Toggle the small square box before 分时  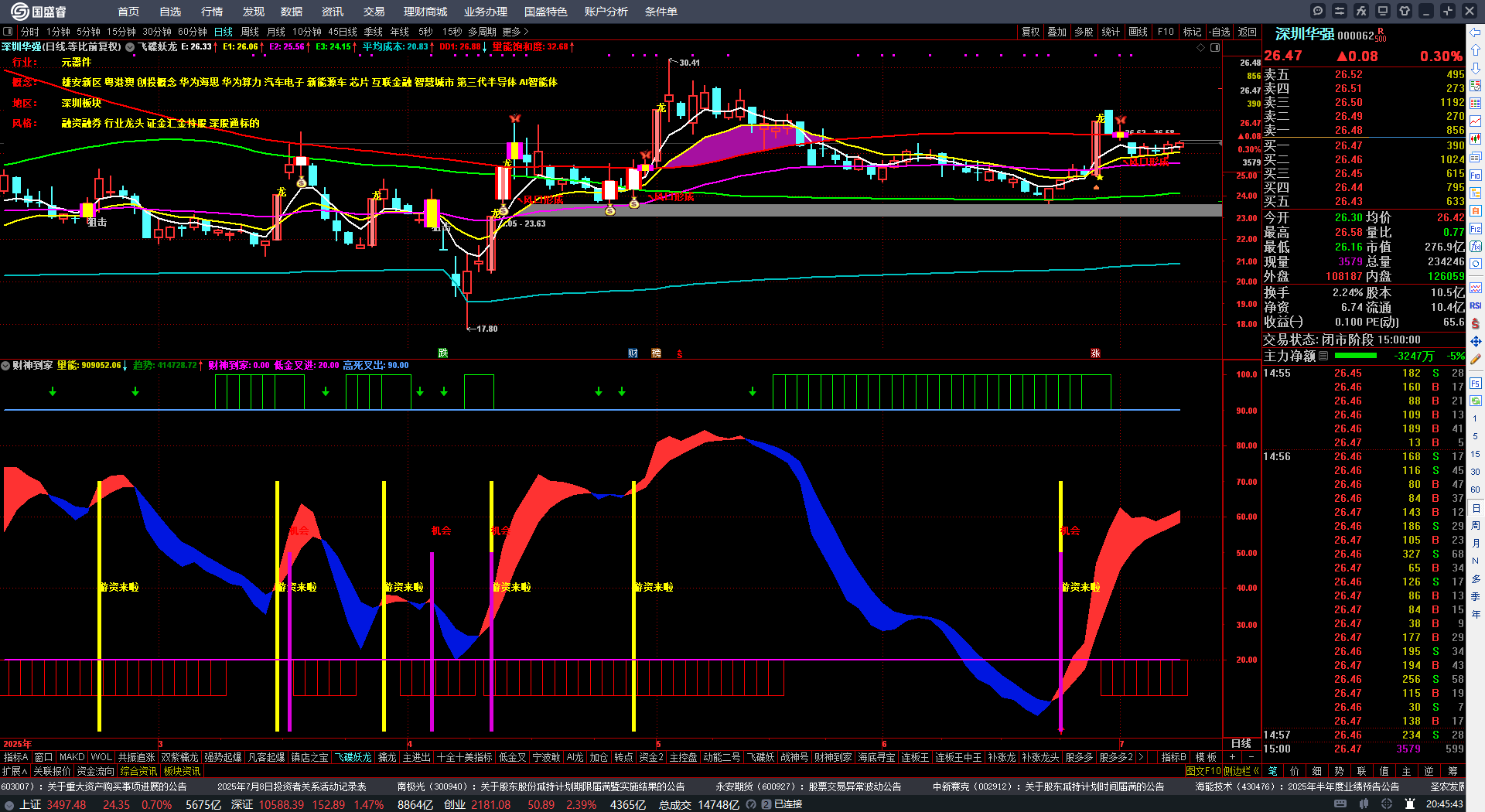click(8, 32)
